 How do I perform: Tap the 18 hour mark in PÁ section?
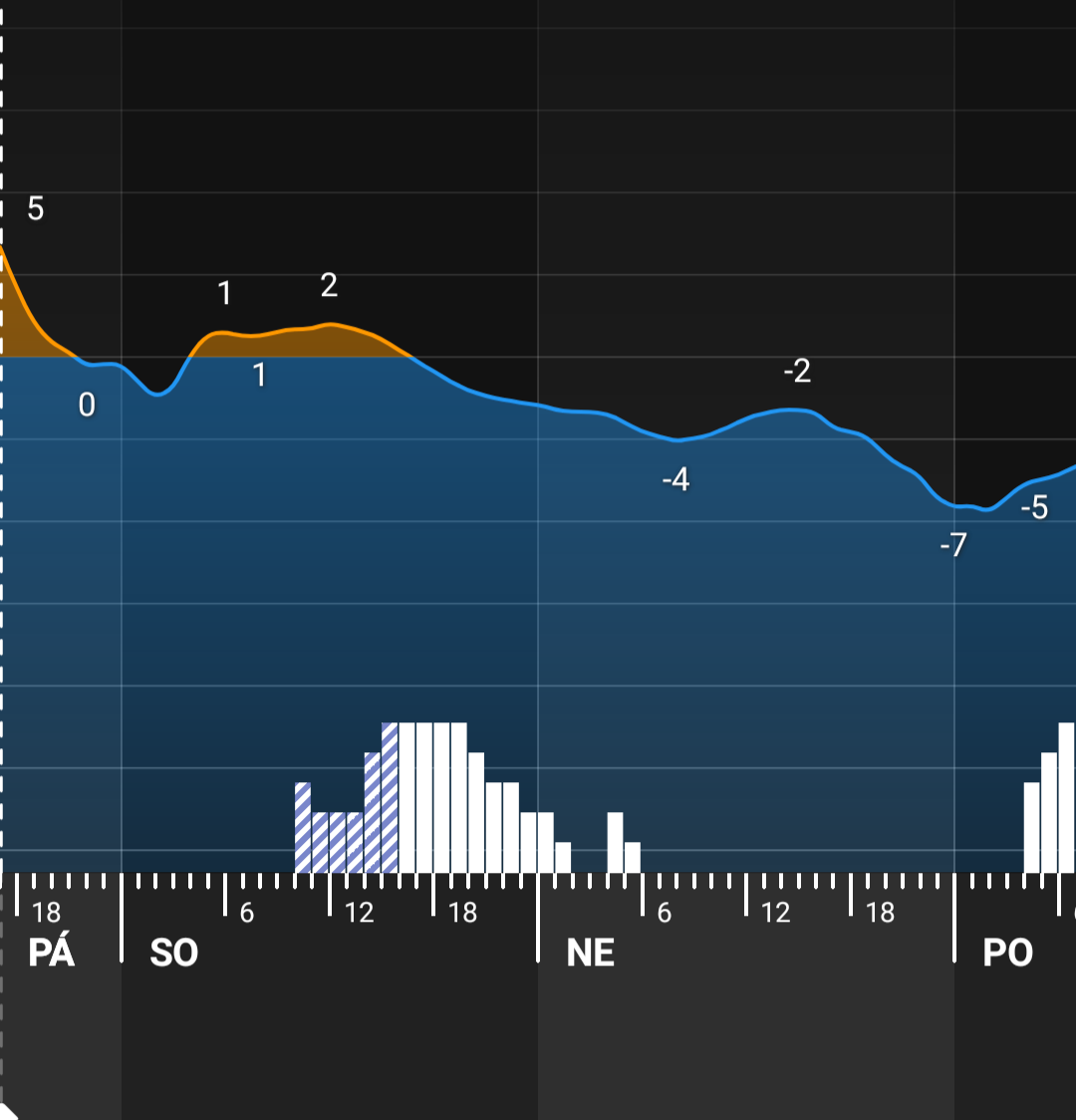46,913
